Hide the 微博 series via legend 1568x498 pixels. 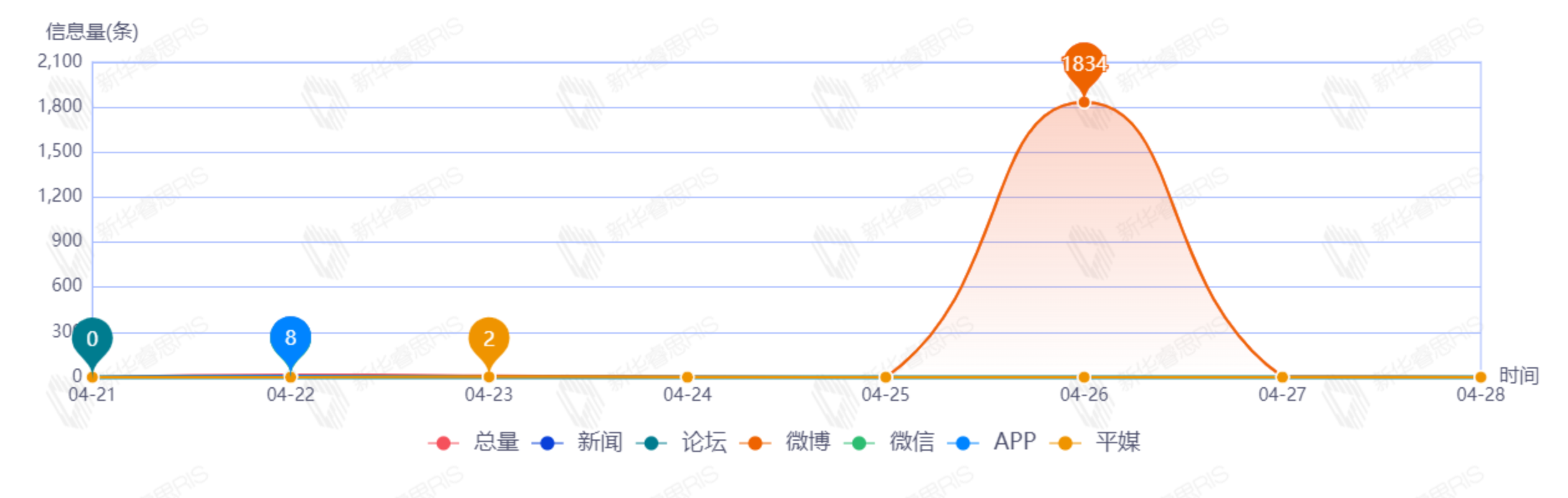click(786, 443)
